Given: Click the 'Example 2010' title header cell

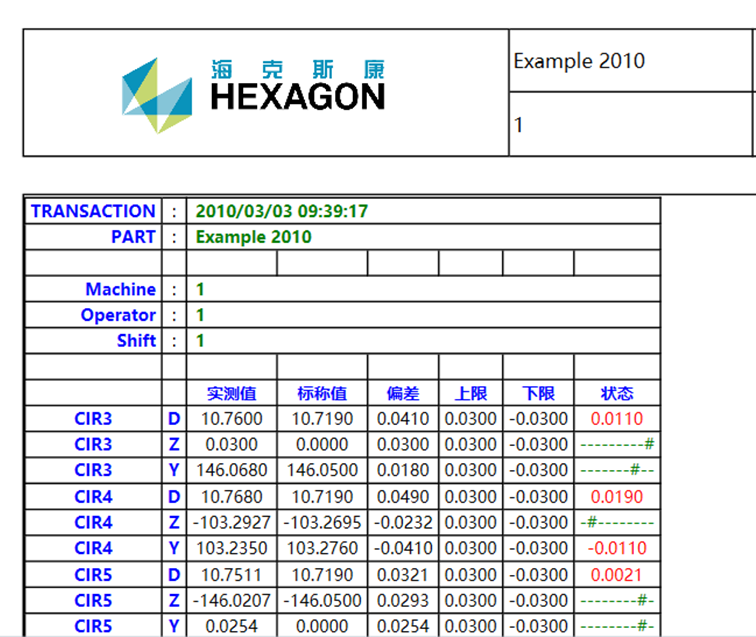Looking at the screenshot, I should (x=579, y=61).
